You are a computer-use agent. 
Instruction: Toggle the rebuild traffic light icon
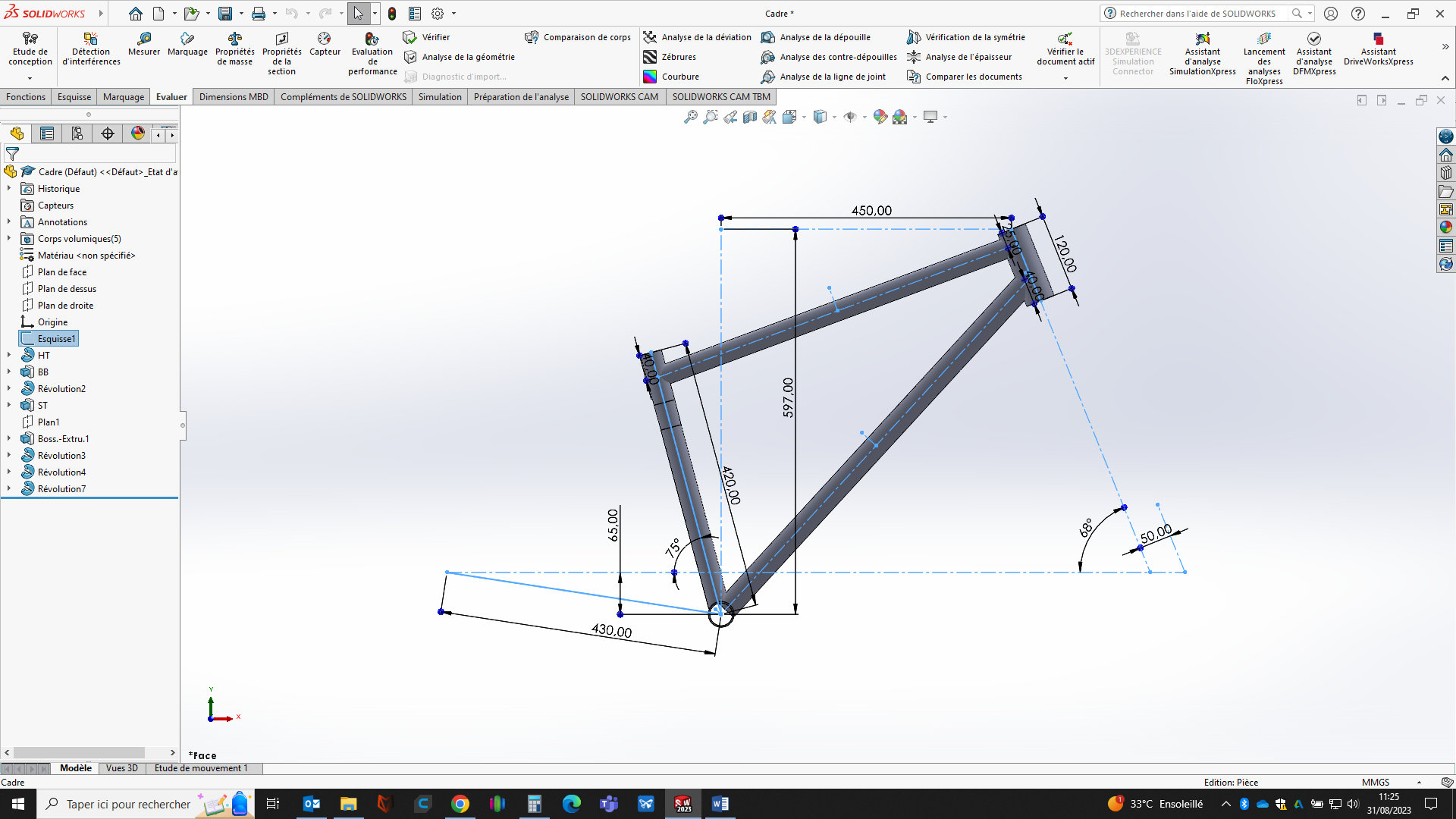392,14
